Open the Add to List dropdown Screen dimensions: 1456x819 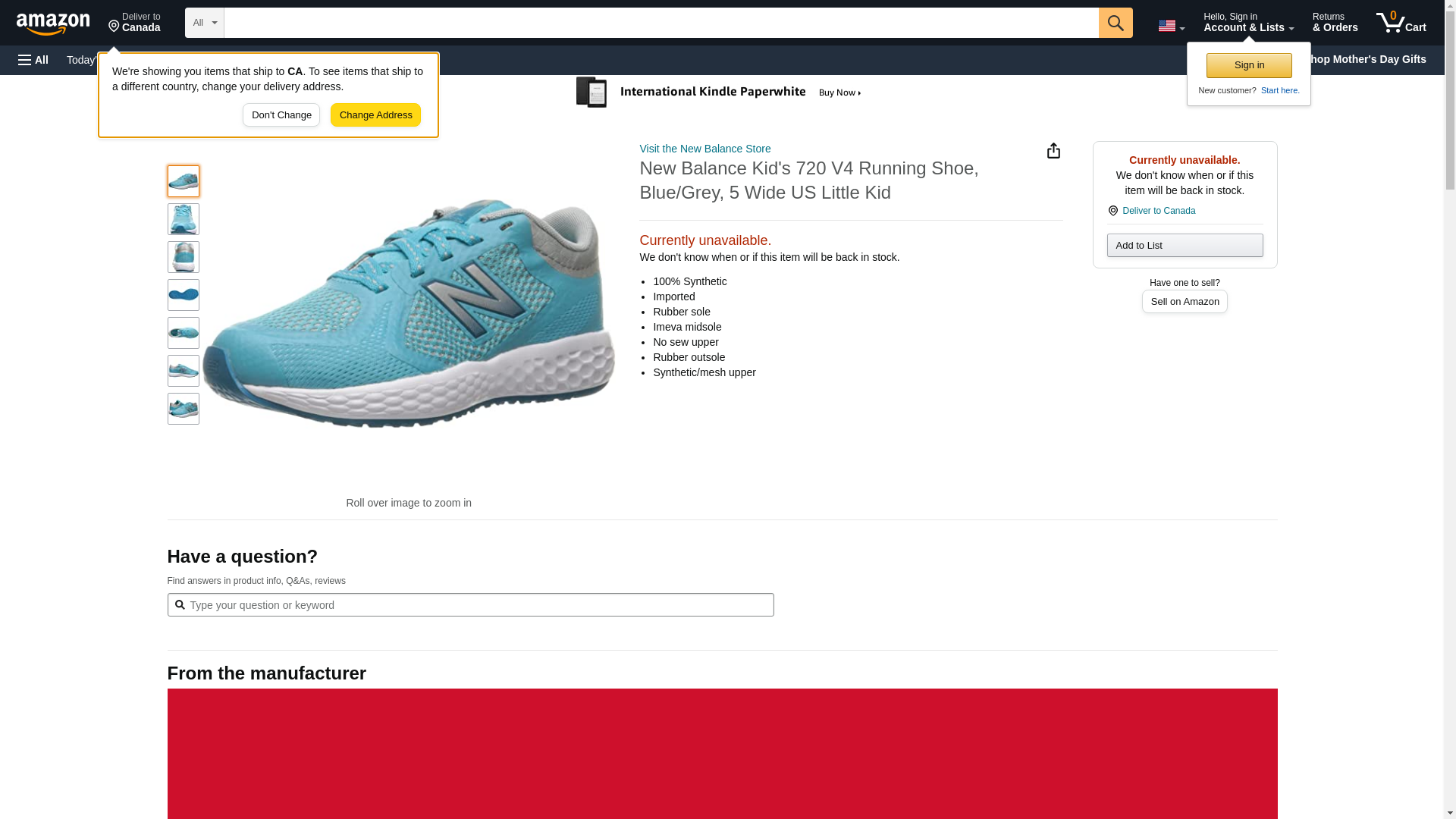coord(1184,245)
